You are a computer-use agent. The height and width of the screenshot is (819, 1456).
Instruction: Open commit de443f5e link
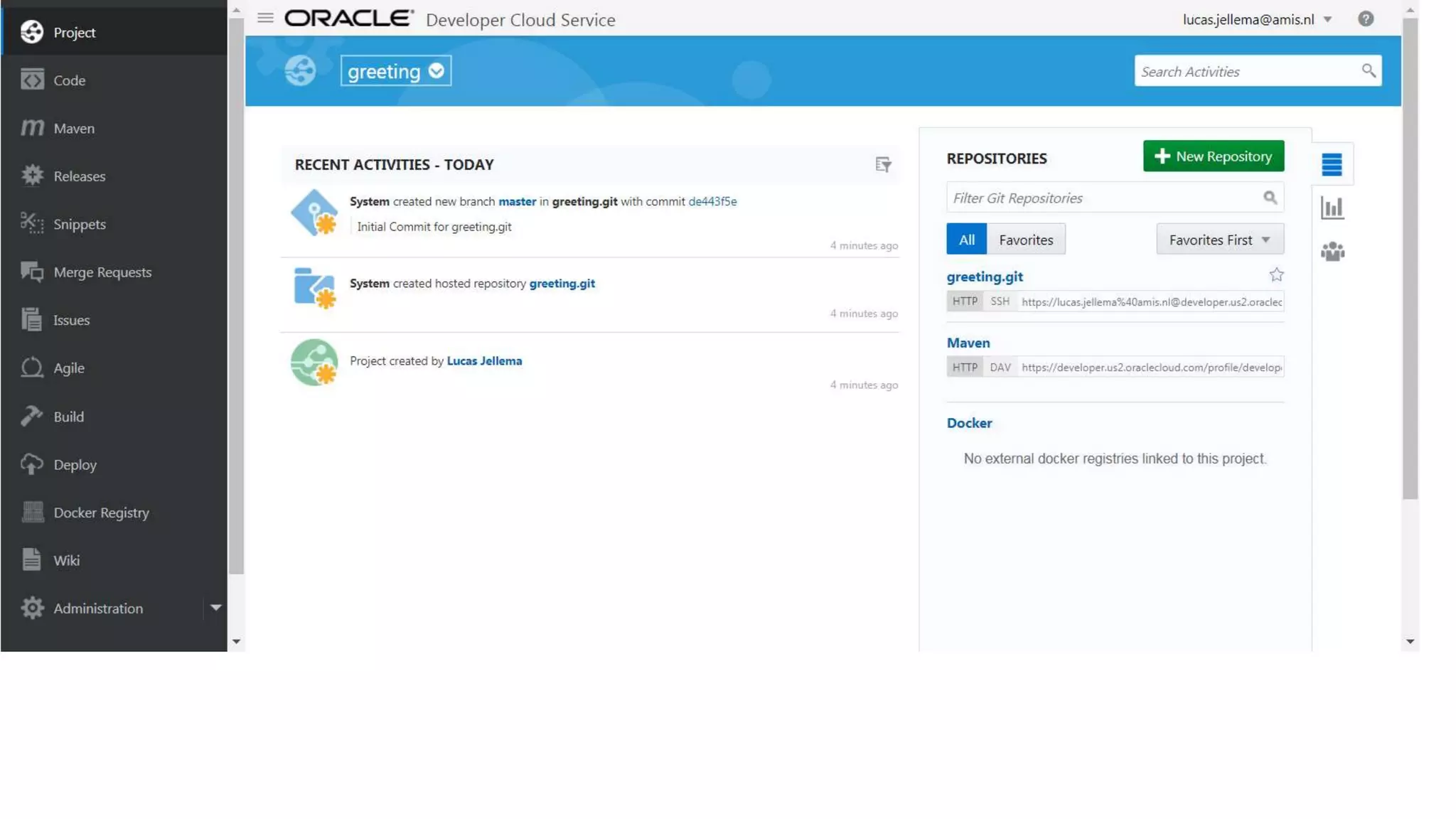tap(712, 202)
